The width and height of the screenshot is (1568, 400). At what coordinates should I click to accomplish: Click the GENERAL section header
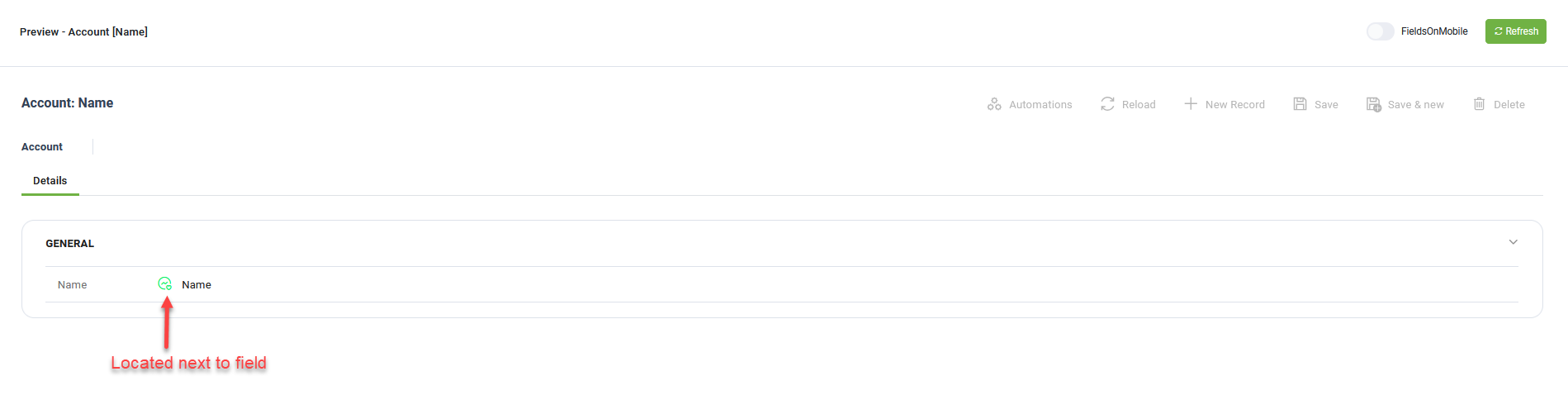(70, 244)
